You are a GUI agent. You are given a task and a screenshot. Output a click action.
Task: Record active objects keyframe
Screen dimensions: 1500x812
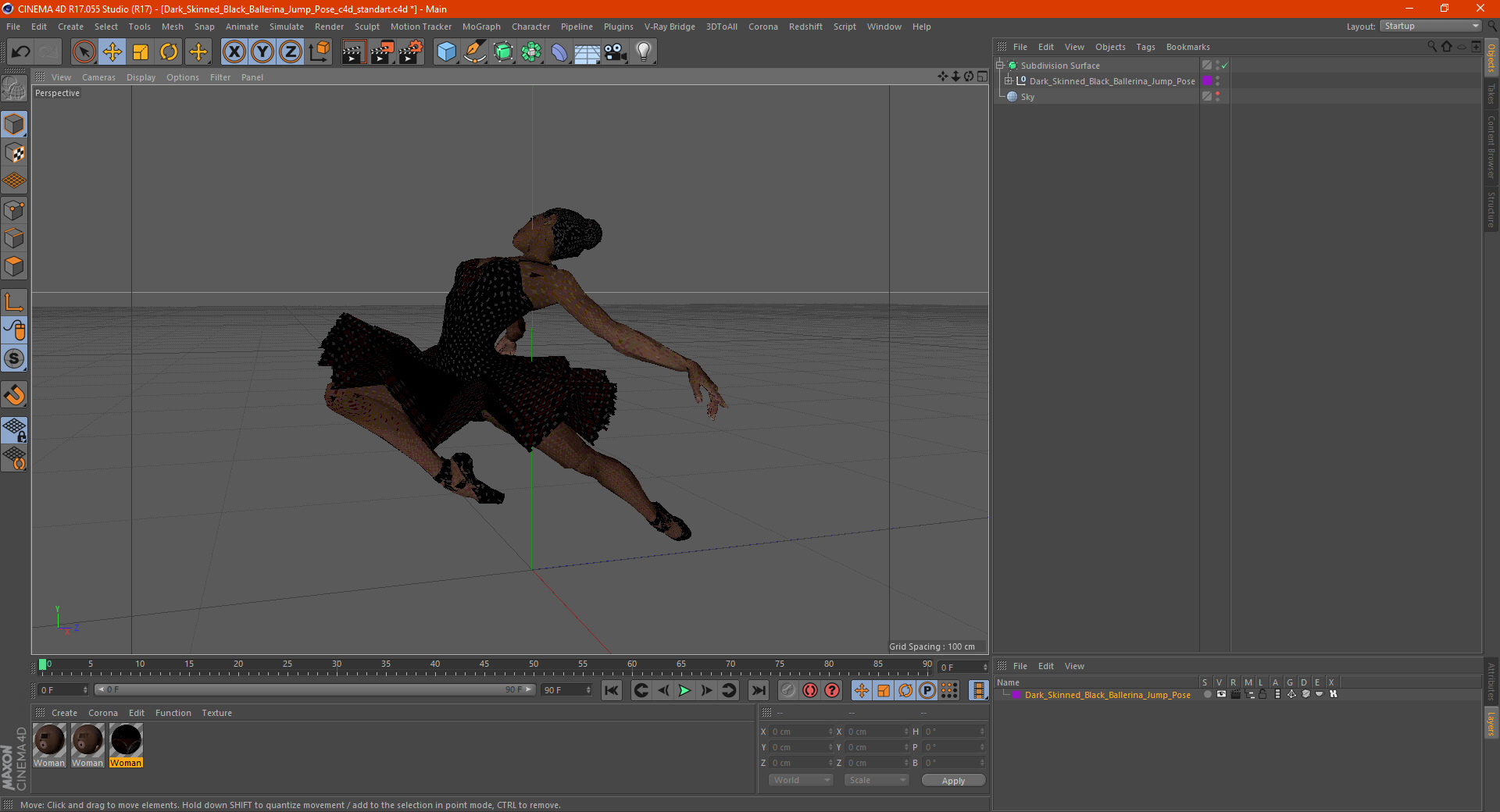click(788, 690)
